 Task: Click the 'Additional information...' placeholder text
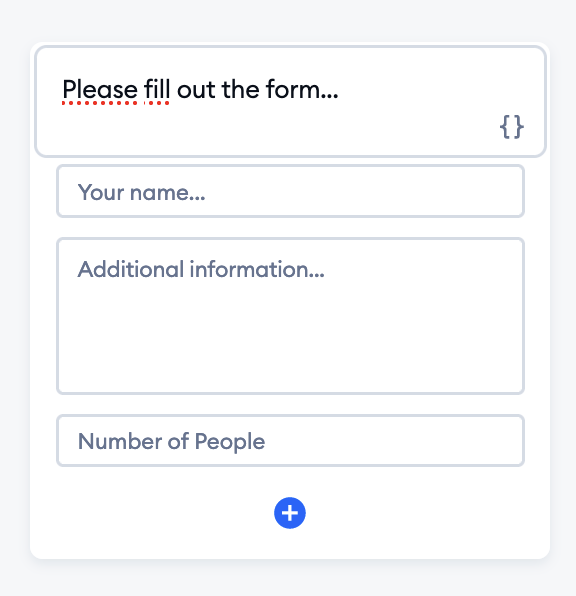(201, 269)
